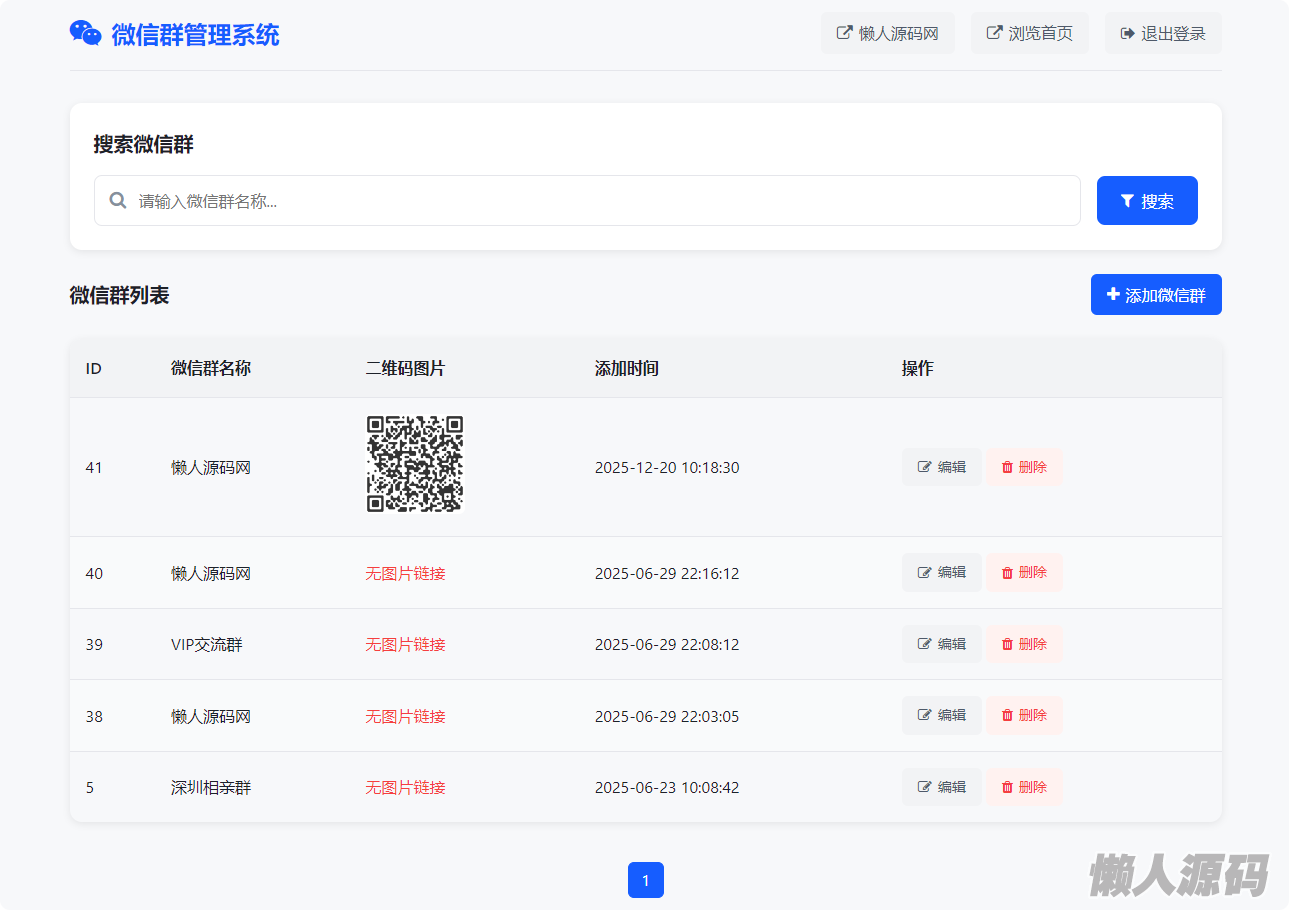Click the 无图片链接 text for VIP交流群
The image size is (1289, 910).
click(405, 644)
